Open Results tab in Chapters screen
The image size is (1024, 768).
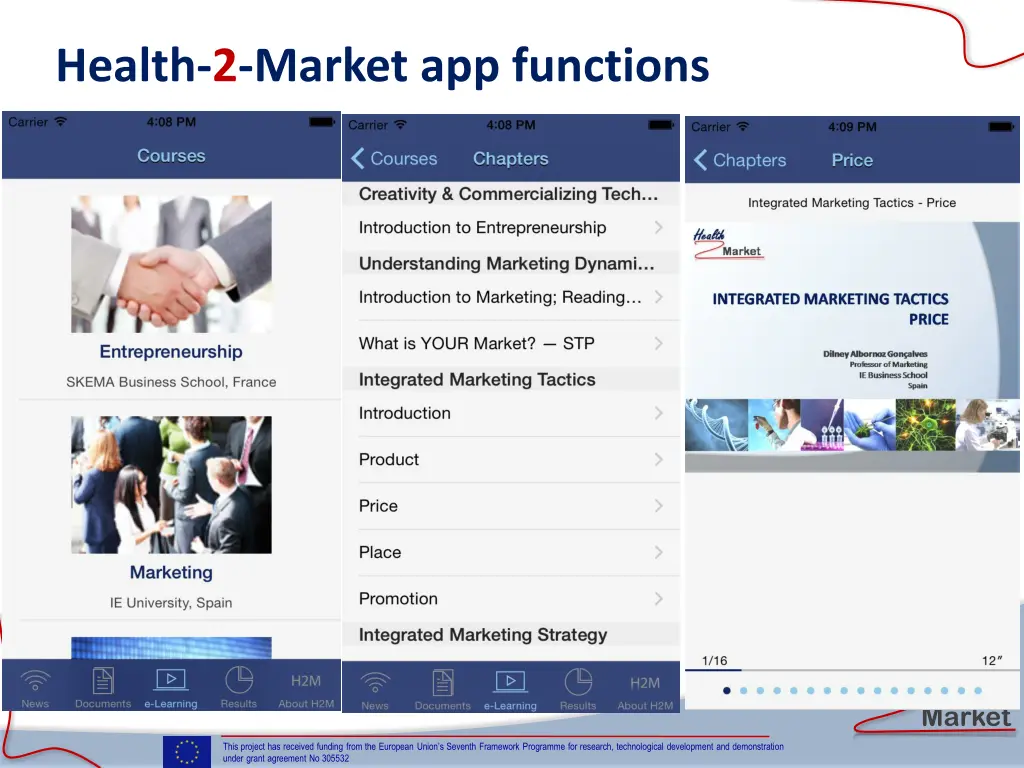pos(578,690)
